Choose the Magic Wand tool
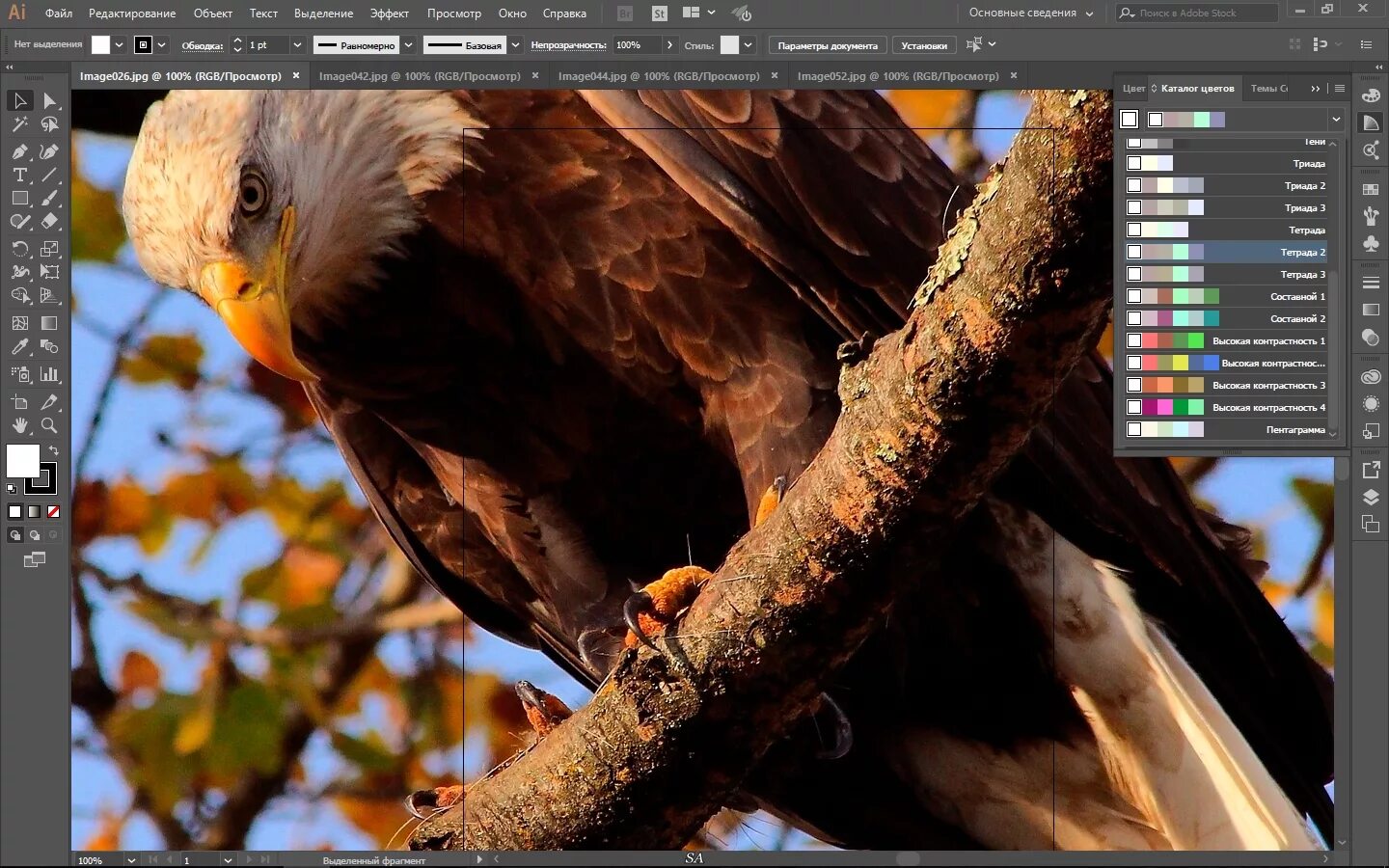The image size is (1389, 868). [x=19, y=124]
